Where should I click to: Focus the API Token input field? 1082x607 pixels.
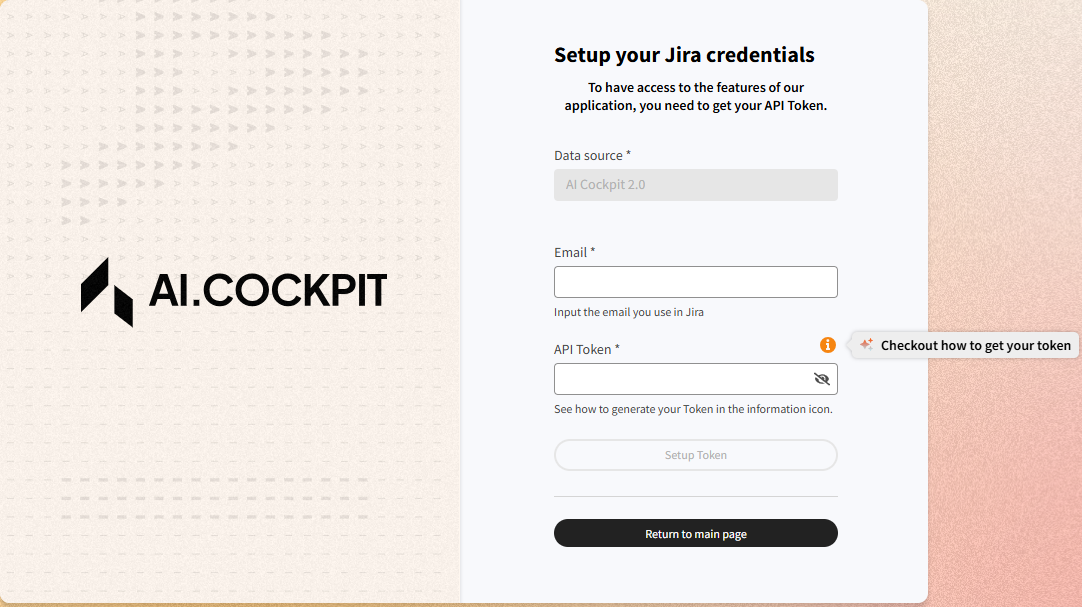[682, 379]
